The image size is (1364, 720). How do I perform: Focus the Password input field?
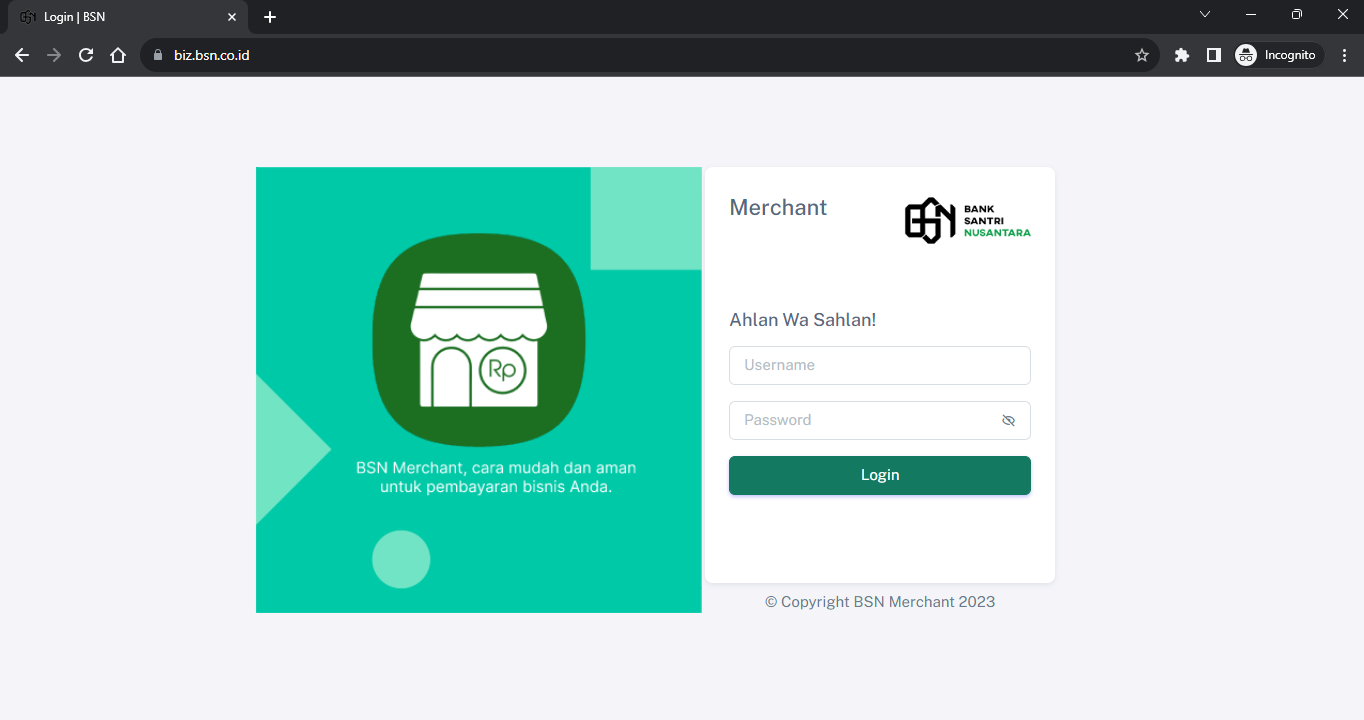pos(865,421)
